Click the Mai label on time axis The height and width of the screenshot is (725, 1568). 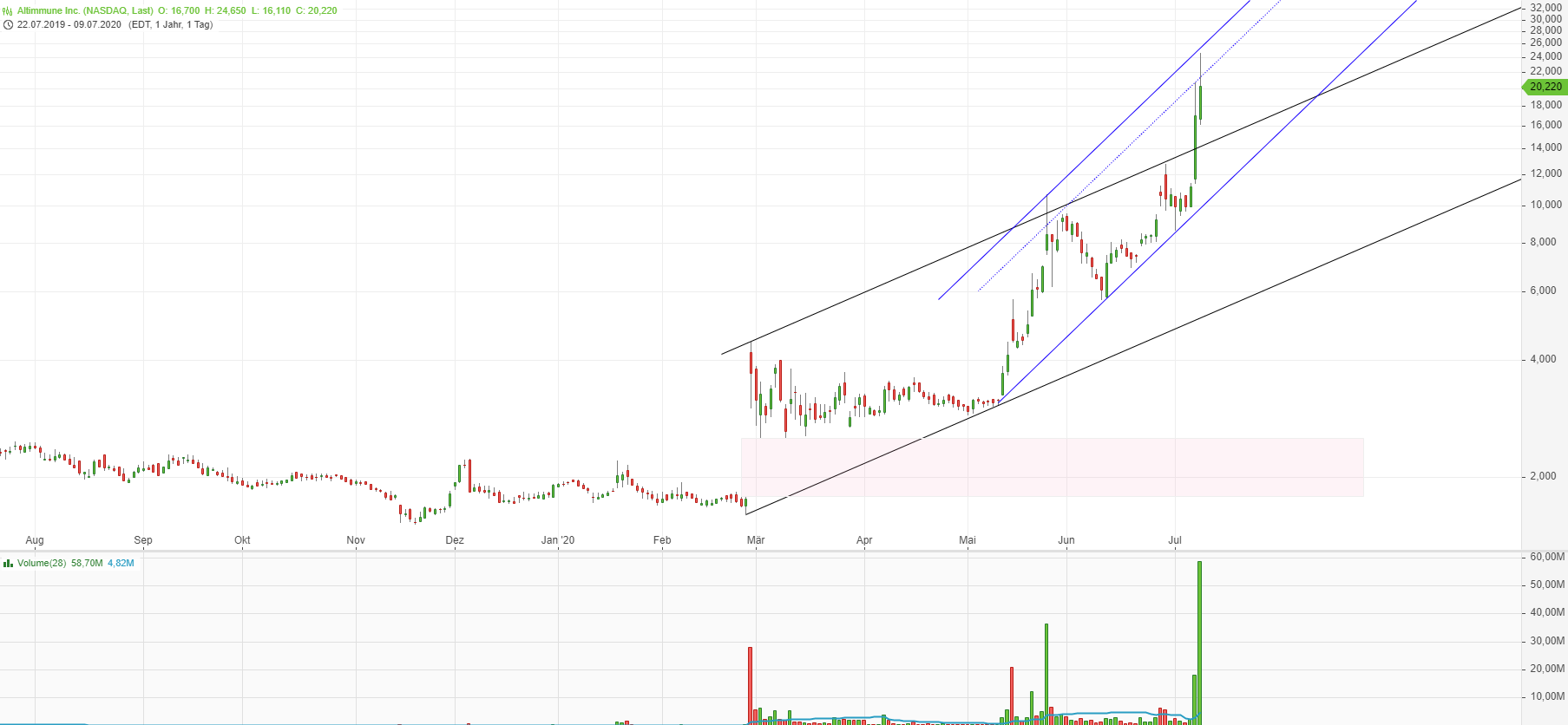tap(968, 540)
